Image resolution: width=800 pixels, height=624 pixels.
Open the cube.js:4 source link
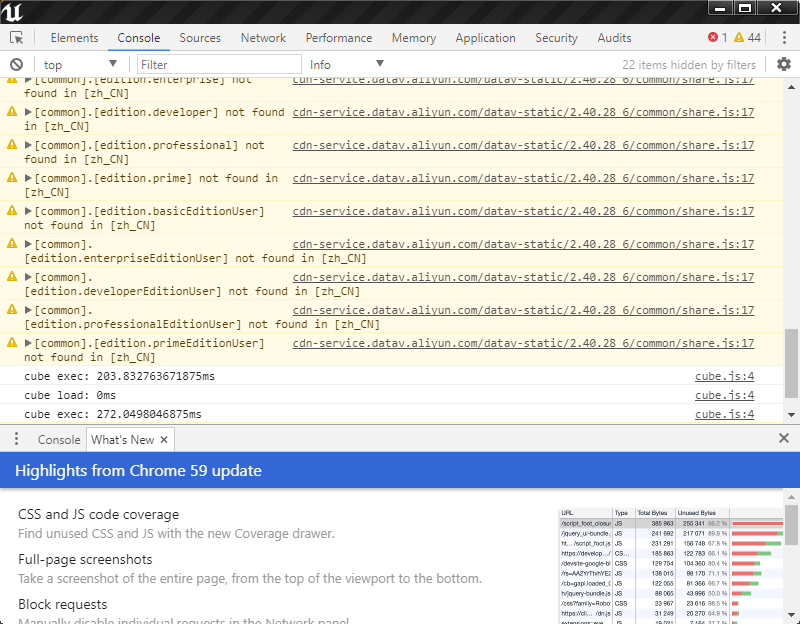coord(724,376)
